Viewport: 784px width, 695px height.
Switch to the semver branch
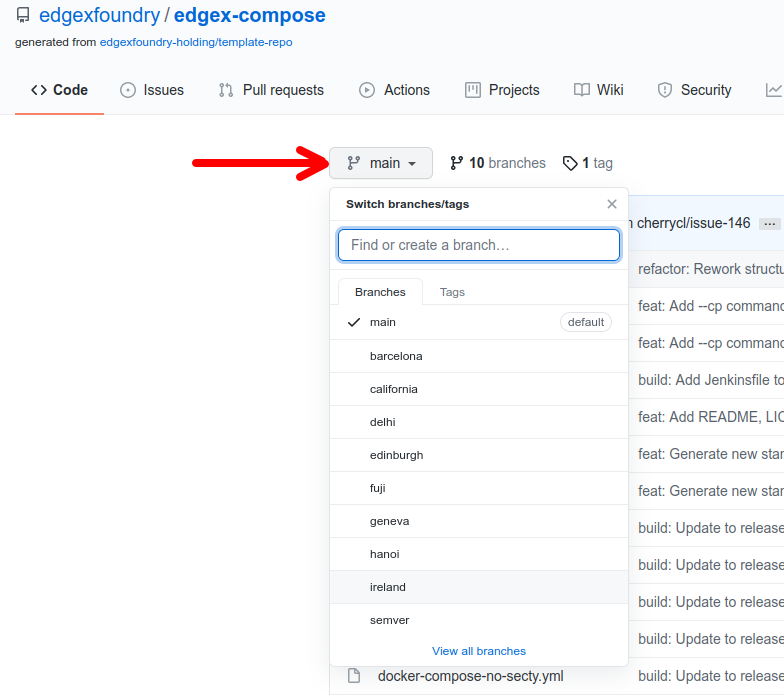(x=479, y=620)
